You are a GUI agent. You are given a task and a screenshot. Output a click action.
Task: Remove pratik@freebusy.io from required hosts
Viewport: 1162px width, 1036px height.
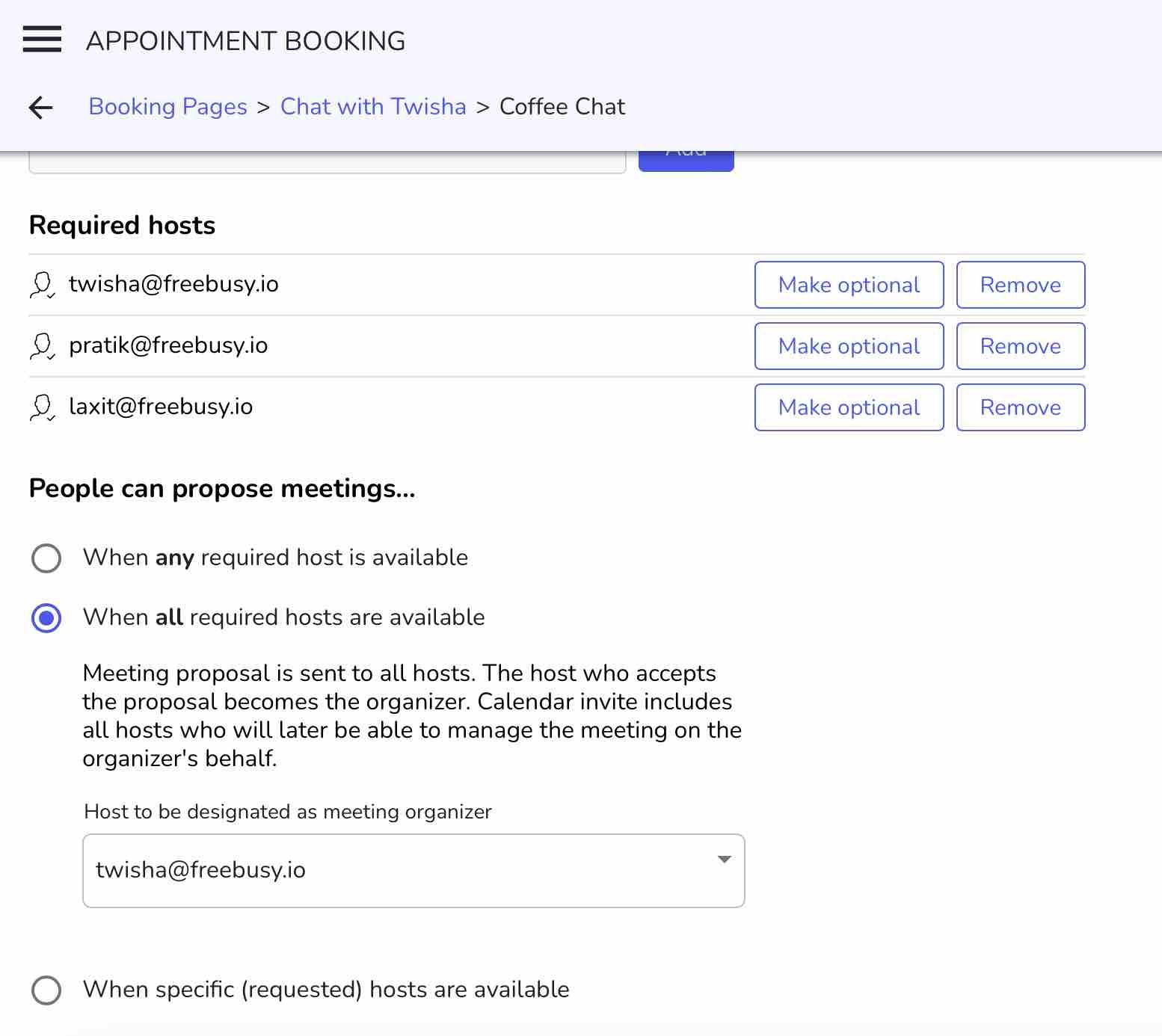(x=1020, y=346)
